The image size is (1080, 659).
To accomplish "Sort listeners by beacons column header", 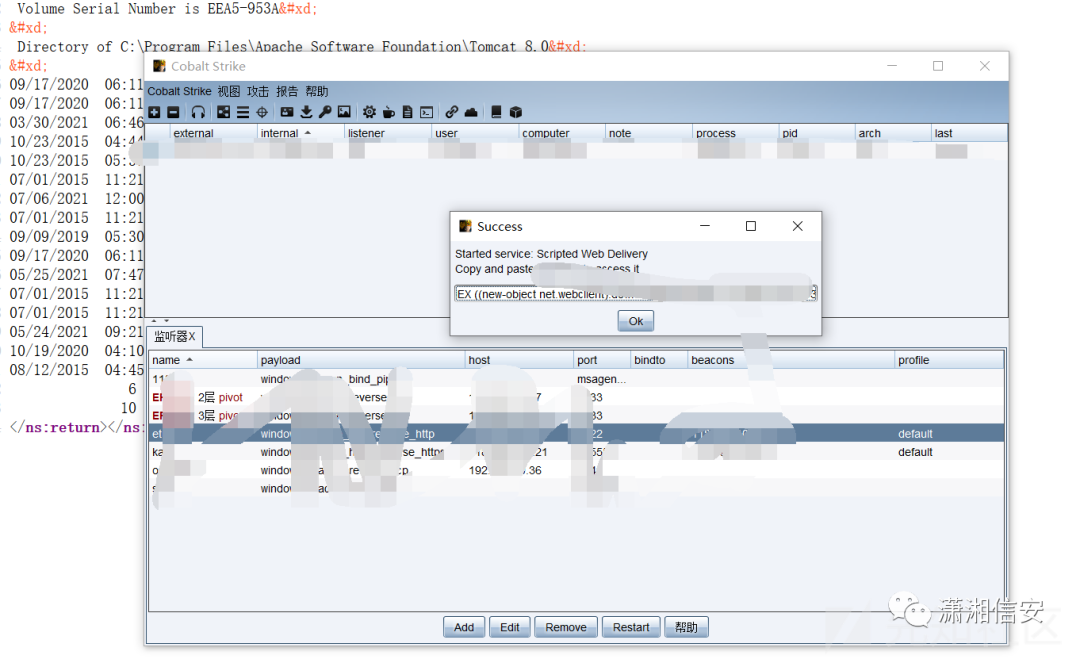I will (791, 360).
